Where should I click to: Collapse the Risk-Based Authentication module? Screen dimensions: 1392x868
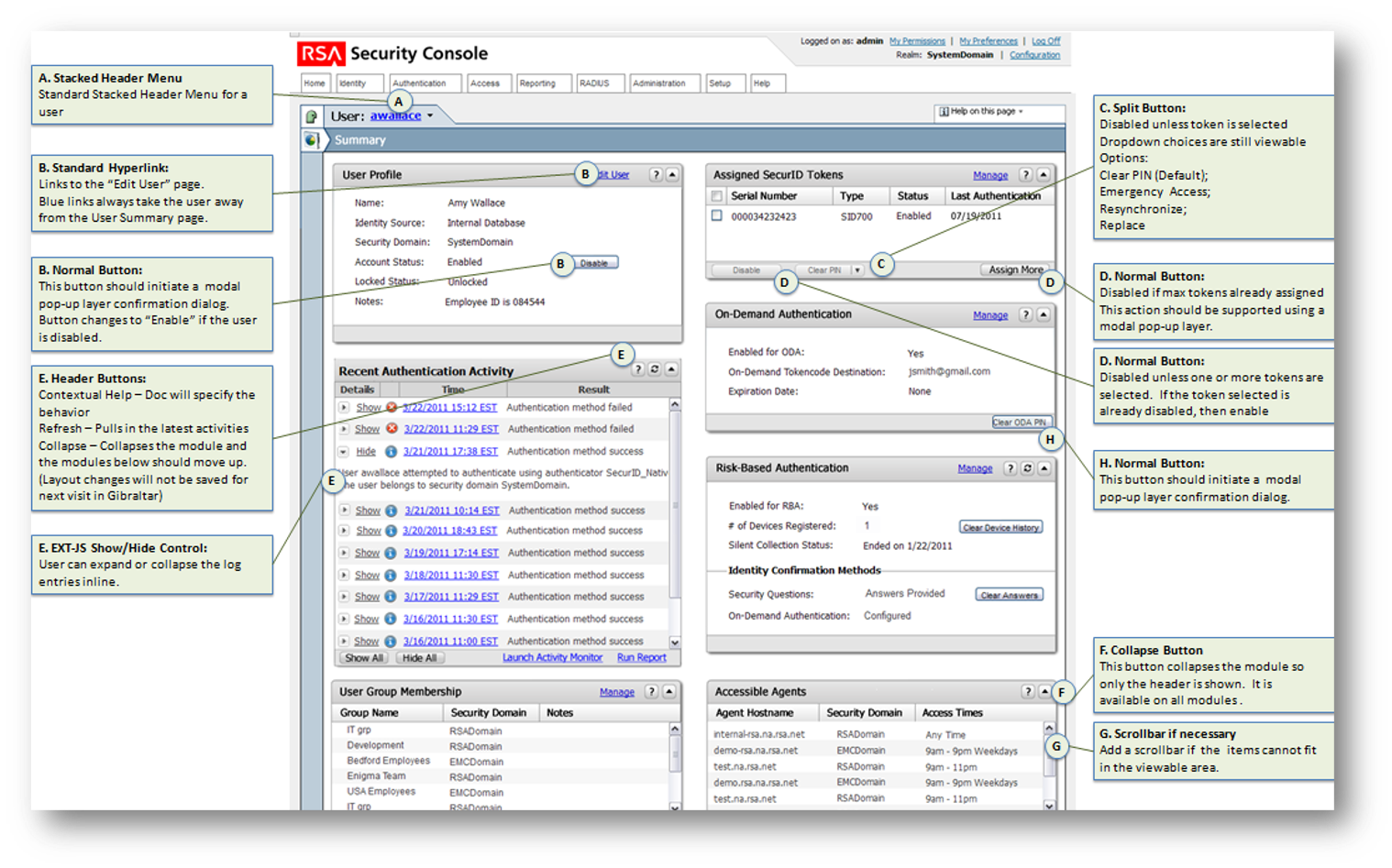pos(1044,468)
